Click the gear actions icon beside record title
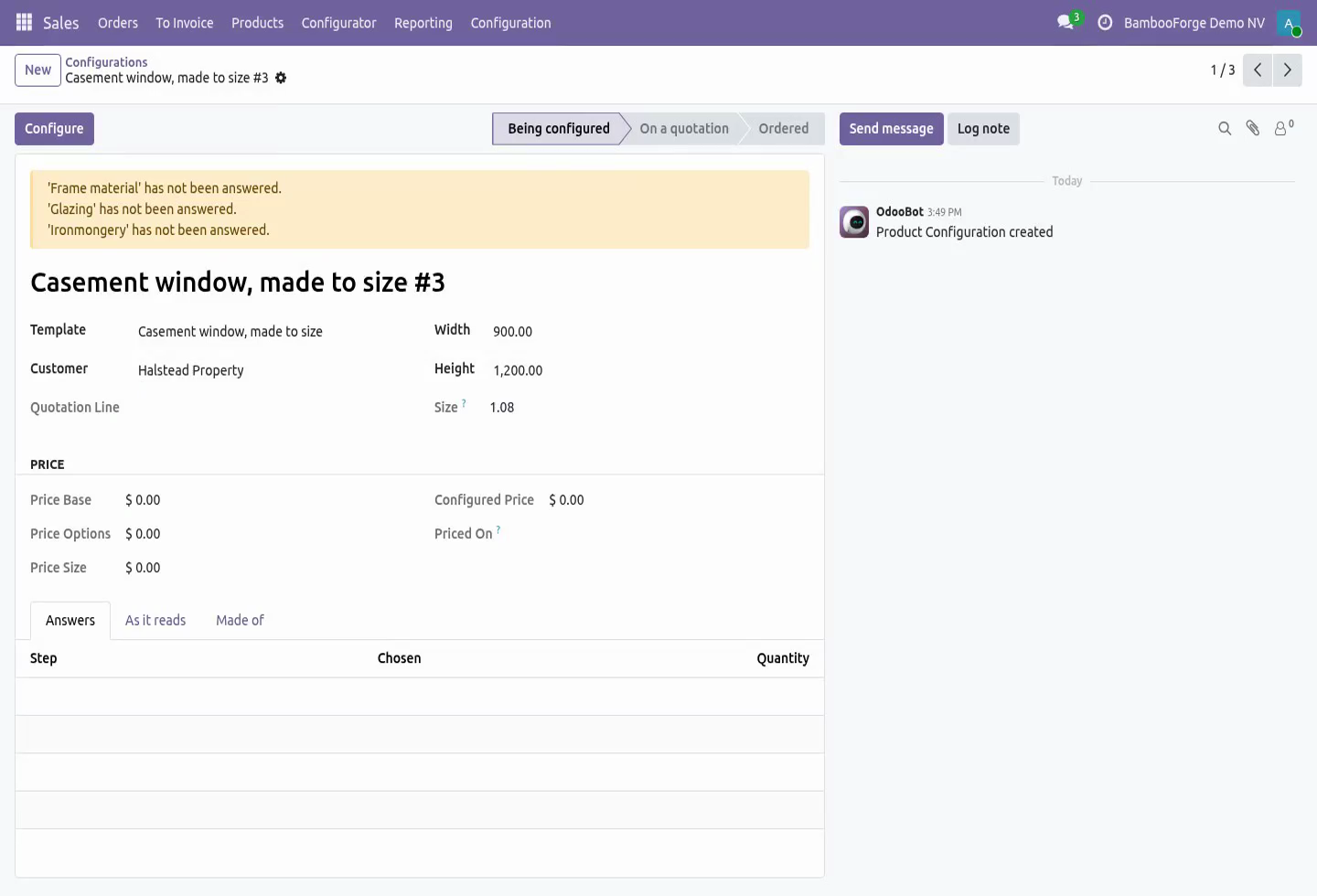 pyautogui.click(x=281, y=78)
